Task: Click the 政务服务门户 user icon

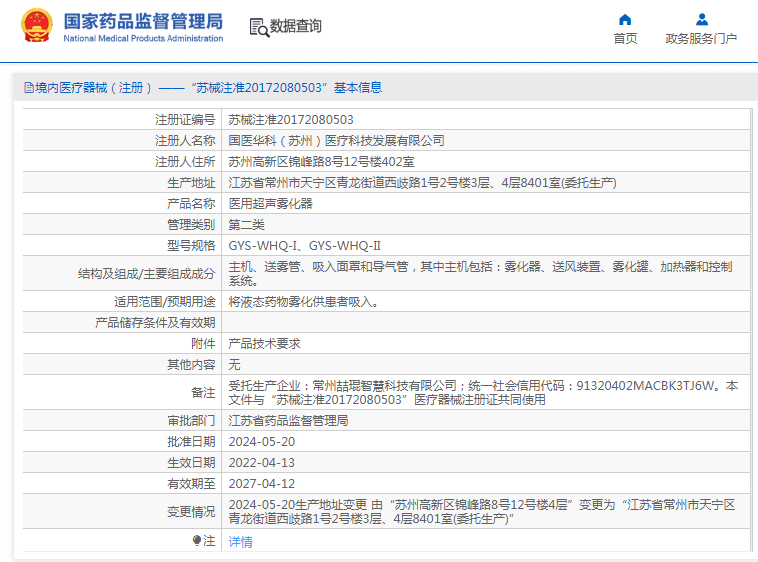Action: [701, 19]
